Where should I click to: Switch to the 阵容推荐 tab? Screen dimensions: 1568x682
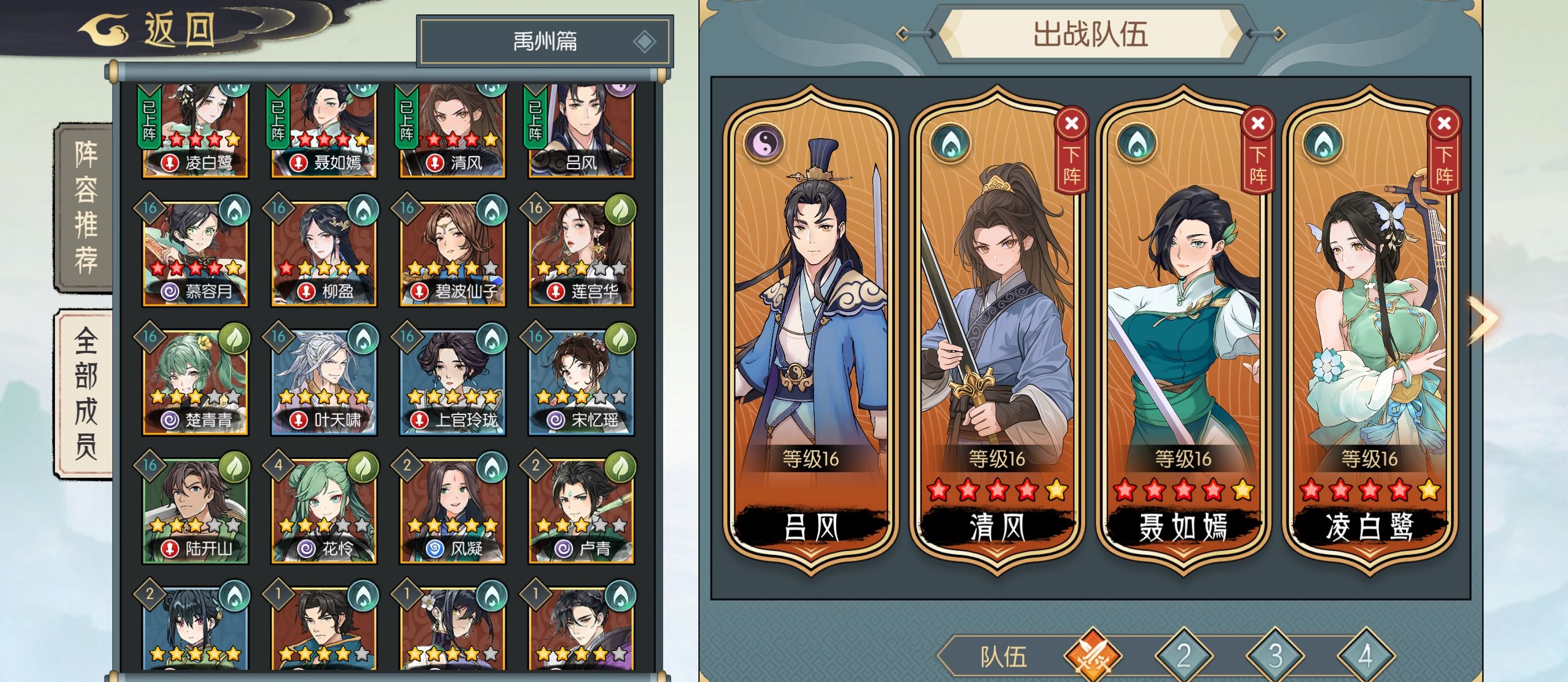pyautogui.click(x=84, y=207)
